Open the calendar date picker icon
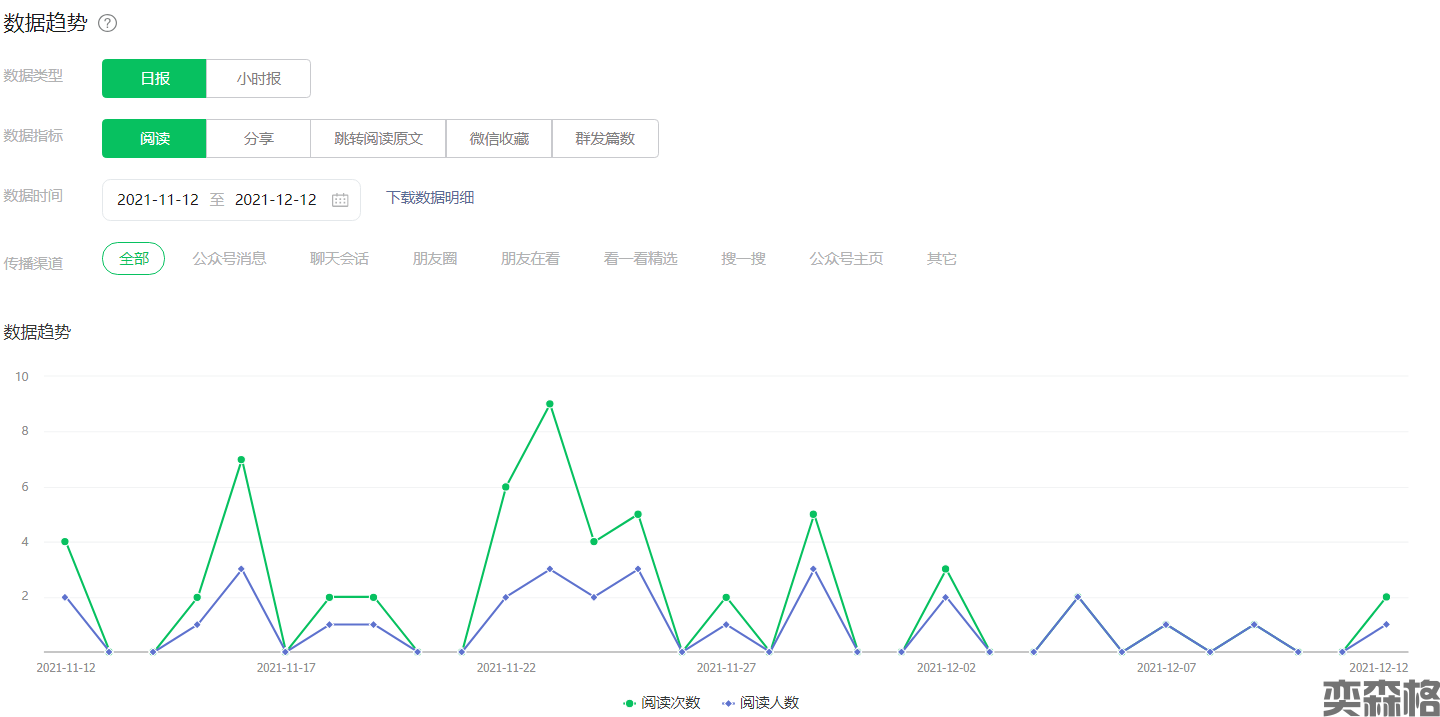This screenshot has width=1440, height=717. [340, 200]
